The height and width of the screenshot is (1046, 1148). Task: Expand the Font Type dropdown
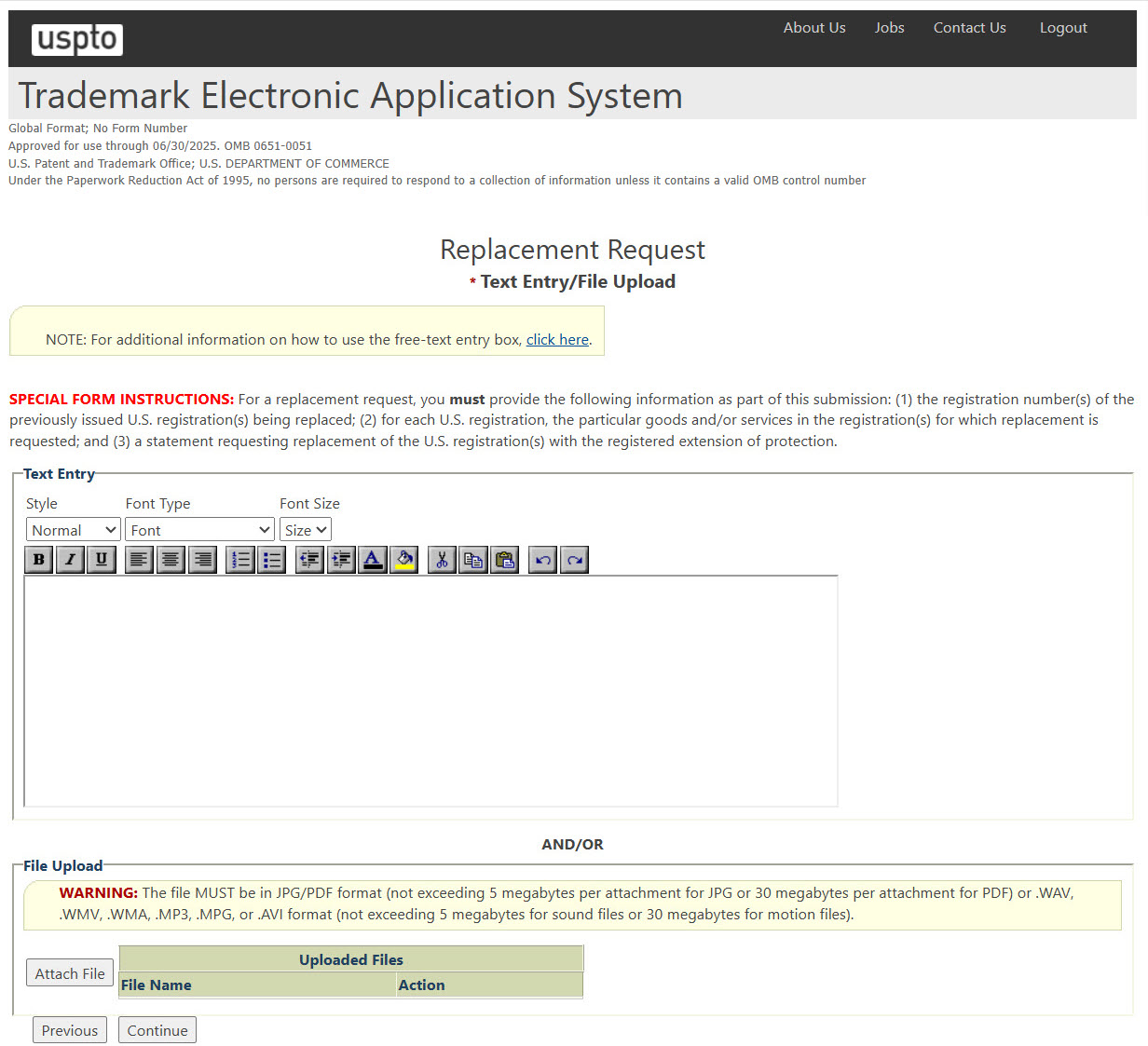pos(199,530)
